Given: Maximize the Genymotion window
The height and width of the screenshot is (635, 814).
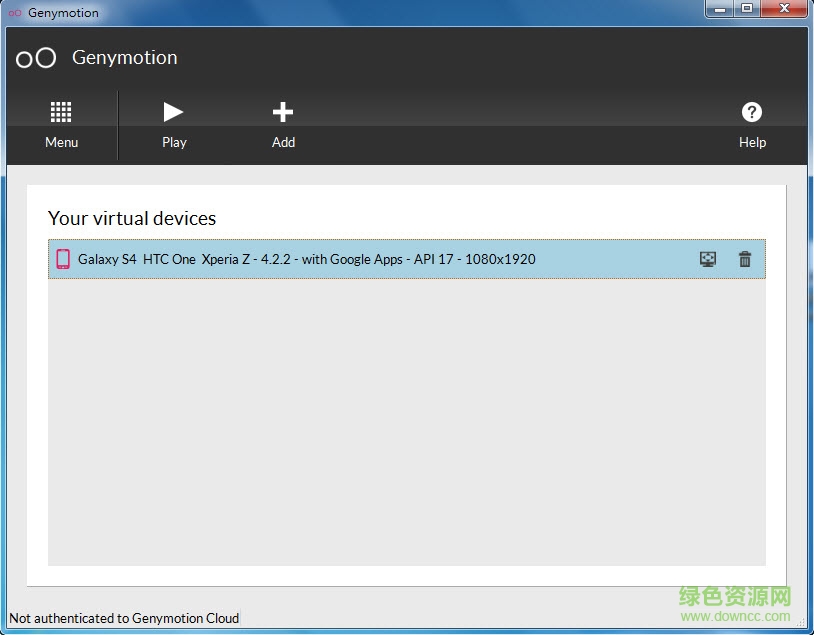Looking at the screenshot, I should [747, 9].
